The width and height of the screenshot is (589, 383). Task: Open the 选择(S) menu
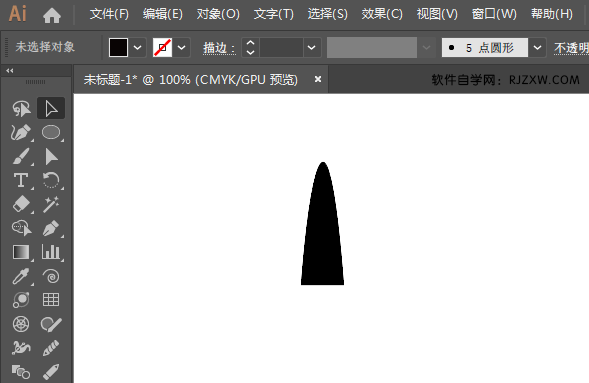328,14
